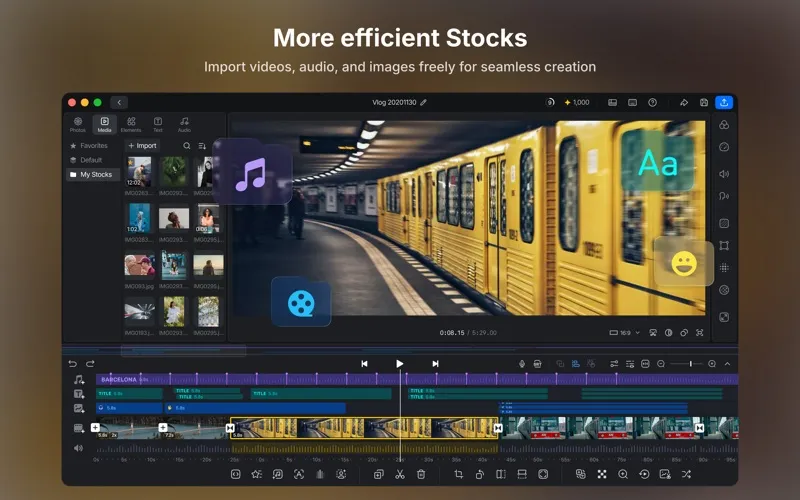
Task: Delete selected clip with trash icon
Action: pos(421,474)
